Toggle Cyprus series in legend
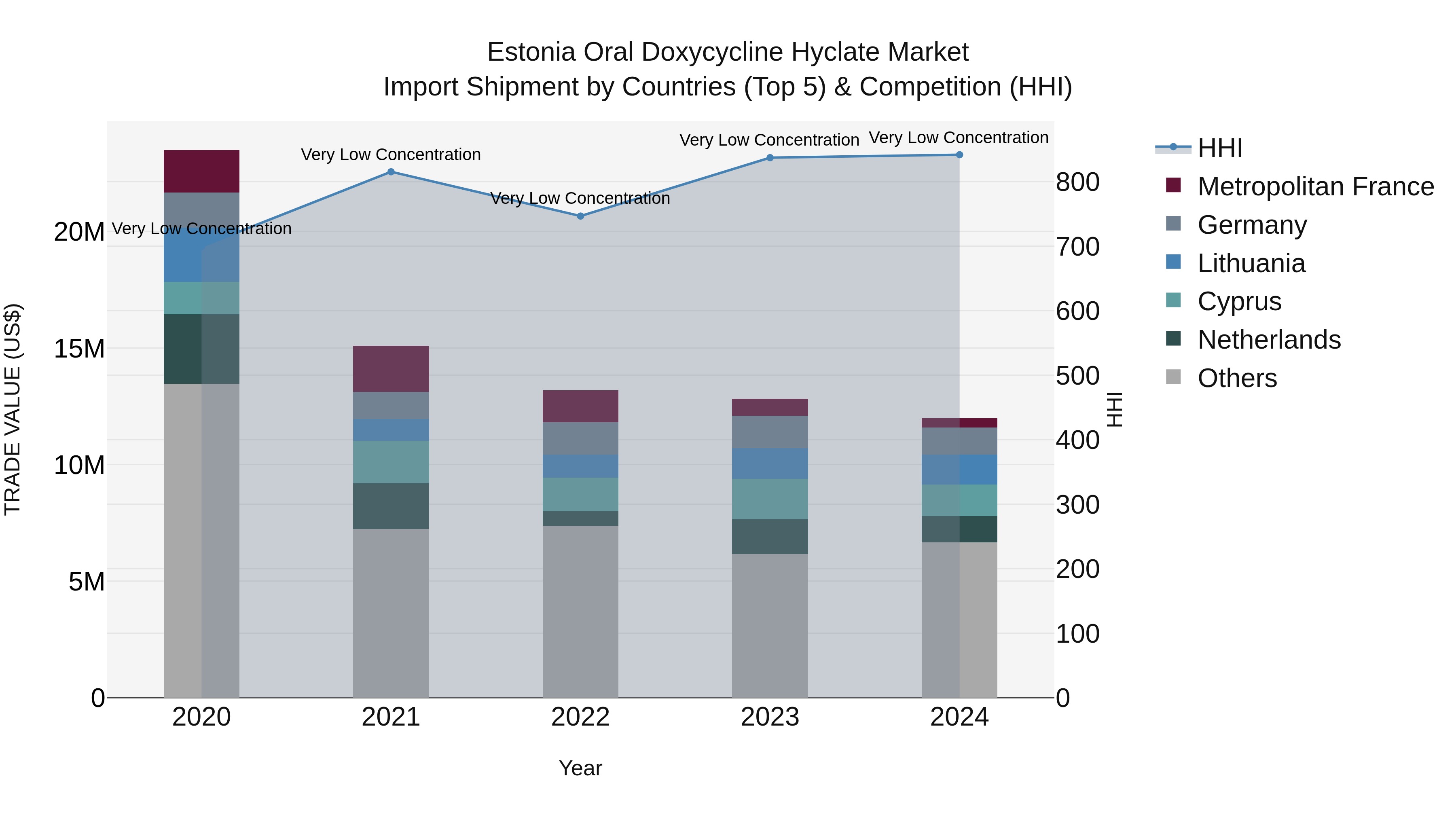 point(1224,301)
